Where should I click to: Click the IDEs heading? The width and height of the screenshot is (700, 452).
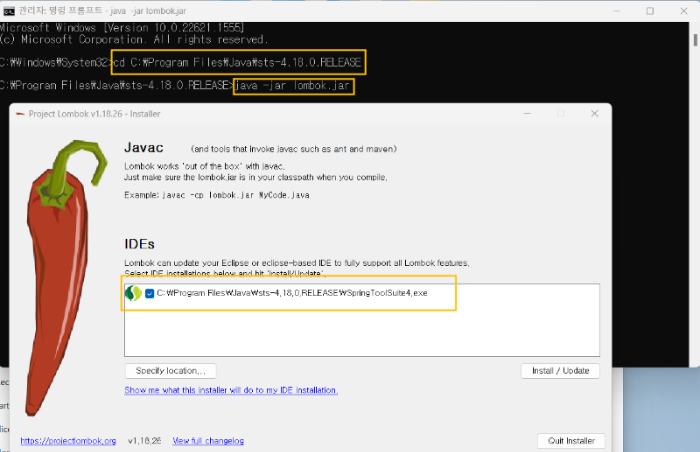click(139, 244)
